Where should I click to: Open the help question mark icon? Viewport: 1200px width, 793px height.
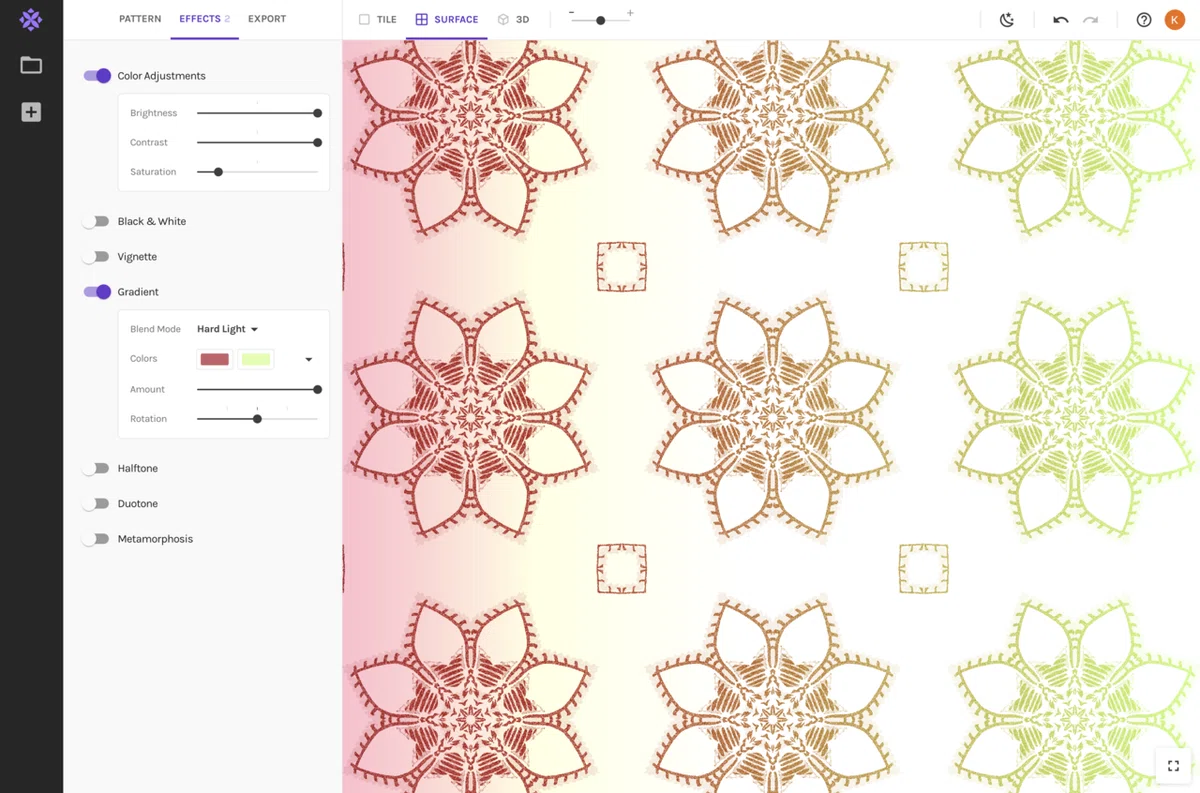point(1144,20)
